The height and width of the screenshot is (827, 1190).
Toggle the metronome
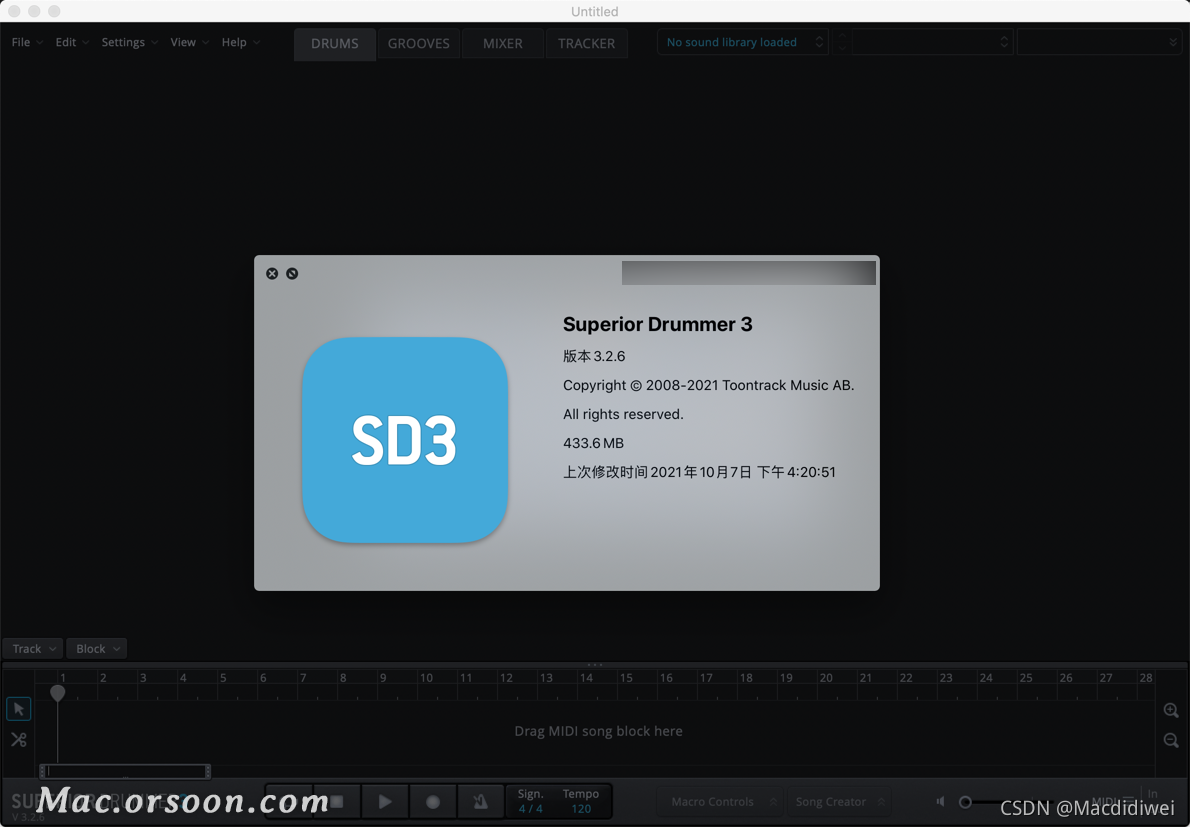pos(480,802)
